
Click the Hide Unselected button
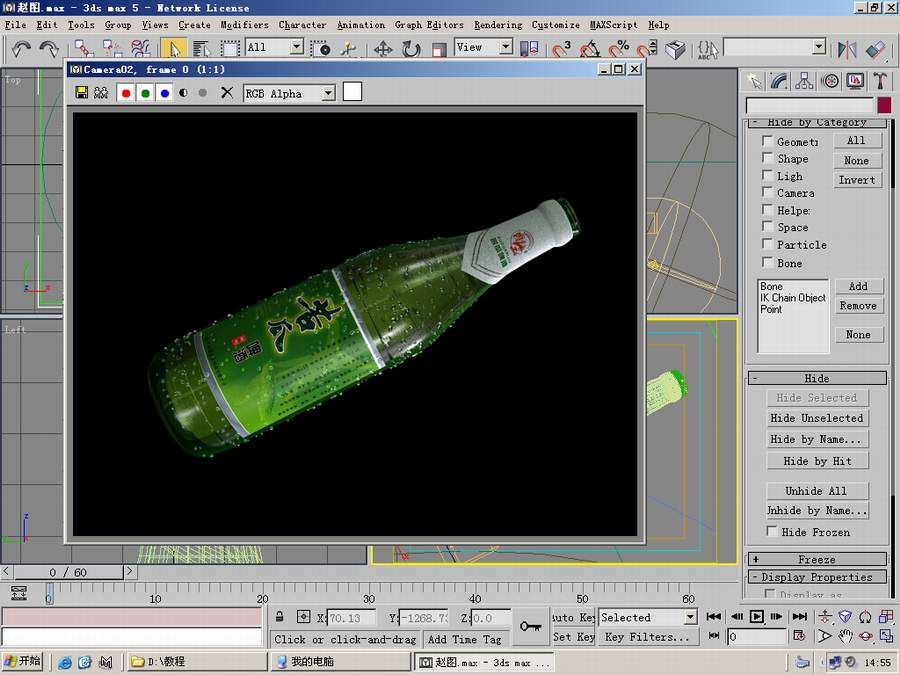pos(817,418)
